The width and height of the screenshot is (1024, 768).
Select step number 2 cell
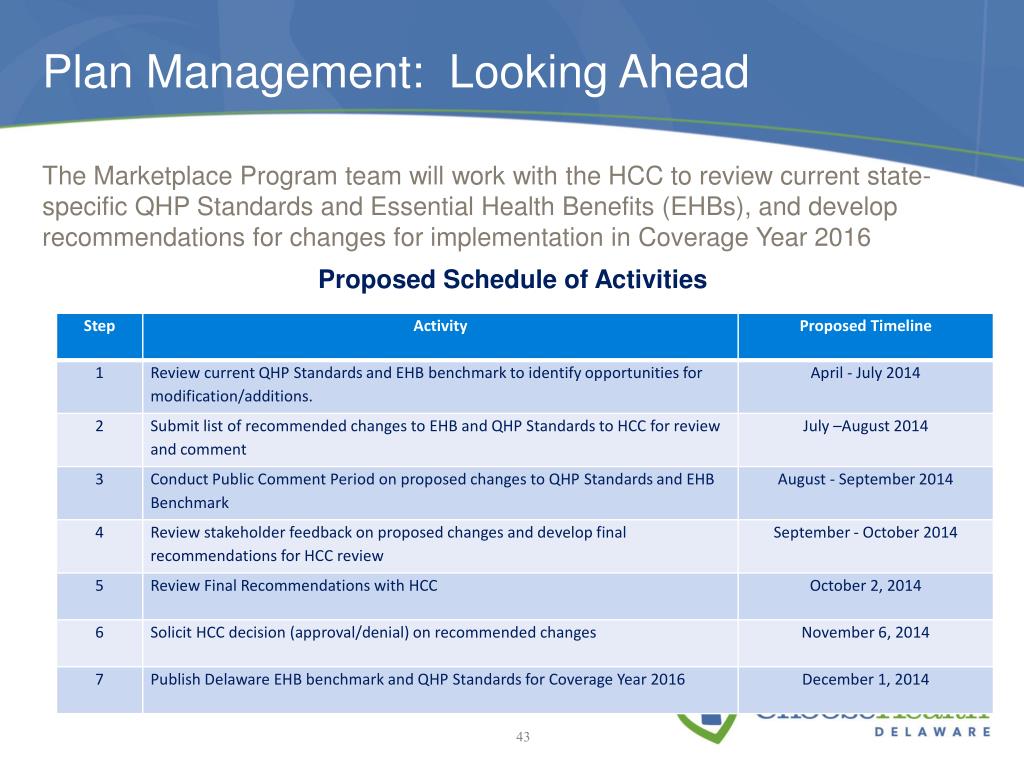[x=99, y=440]
